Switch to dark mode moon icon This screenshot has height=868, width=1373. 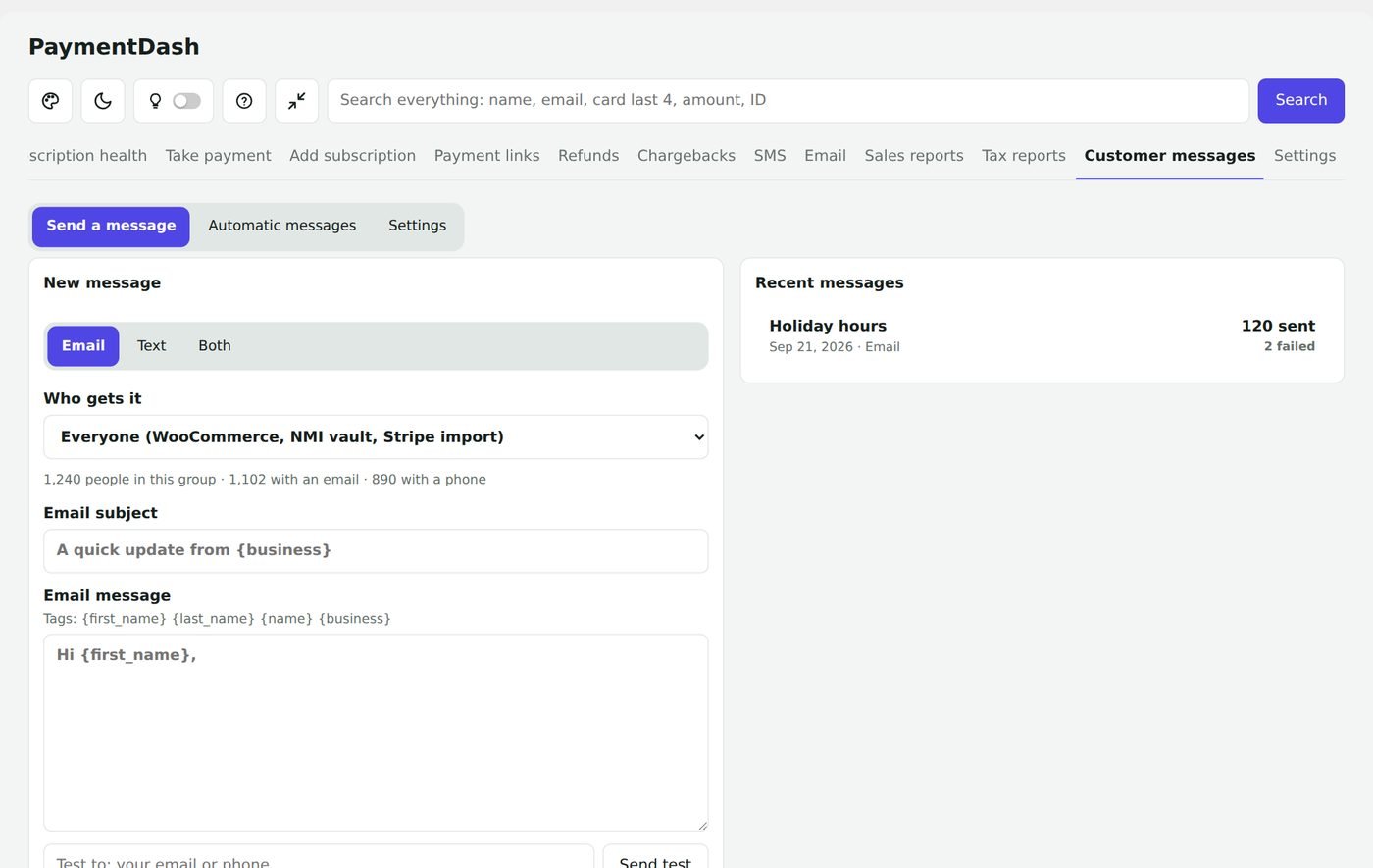pos(103,101)
